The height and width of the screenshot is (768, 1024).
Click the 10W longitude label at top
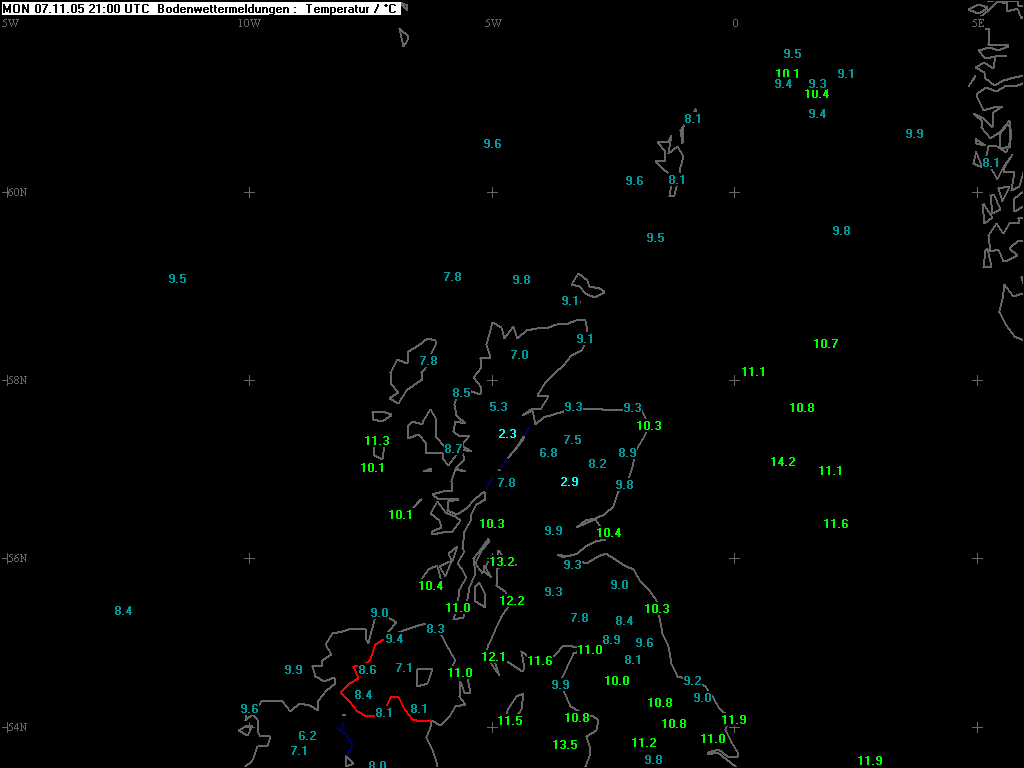point(249,23)
